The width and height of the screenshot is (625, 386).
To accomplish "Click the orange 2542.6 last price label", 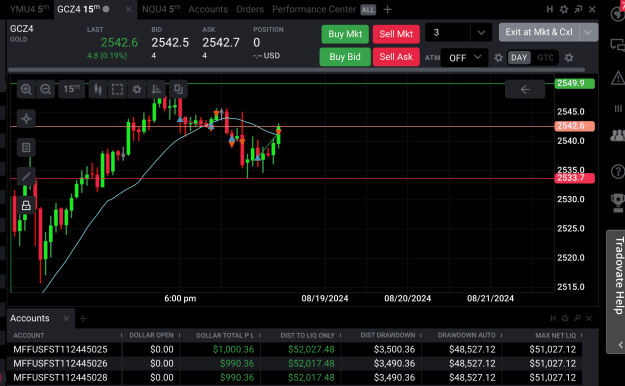I will [574, 126].
